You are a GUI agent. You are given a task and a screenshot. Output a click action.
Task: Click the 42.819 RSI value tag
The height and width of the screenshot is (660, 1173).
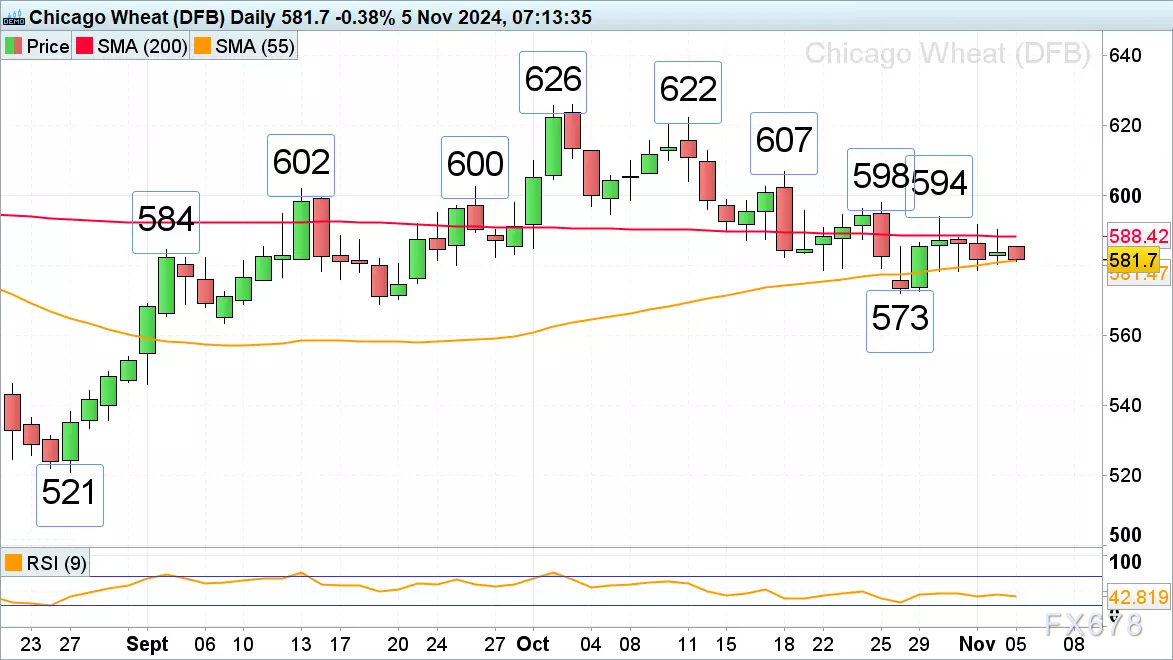coord(1138,597)
